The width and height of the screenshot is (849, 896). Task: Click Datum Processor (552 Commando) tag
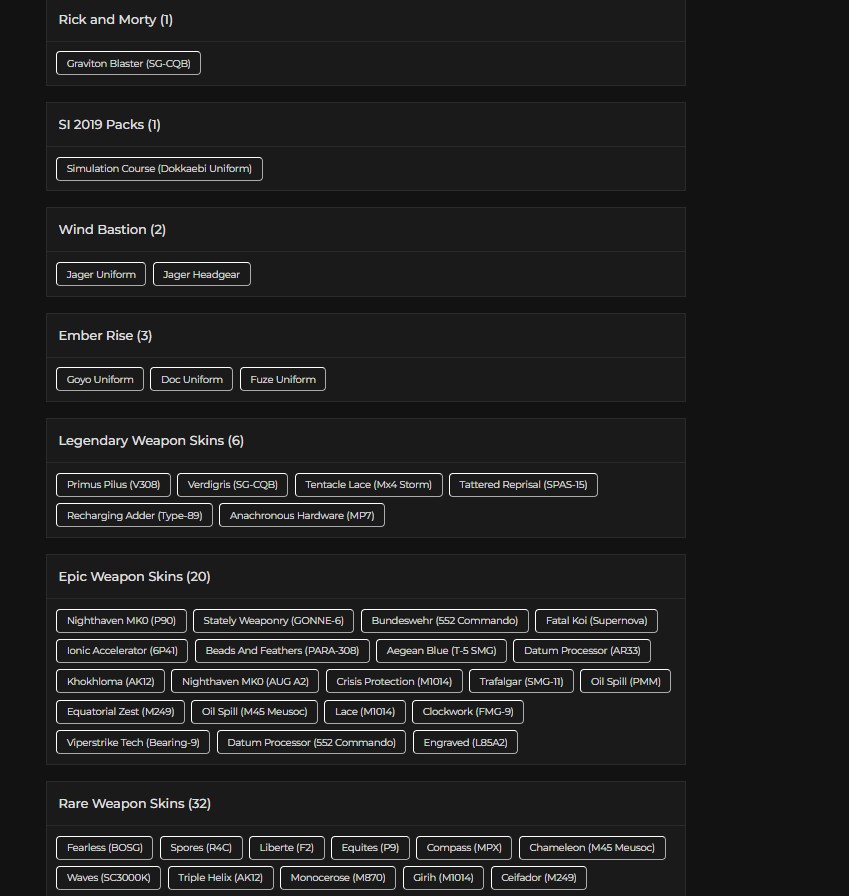click(311, 742)
